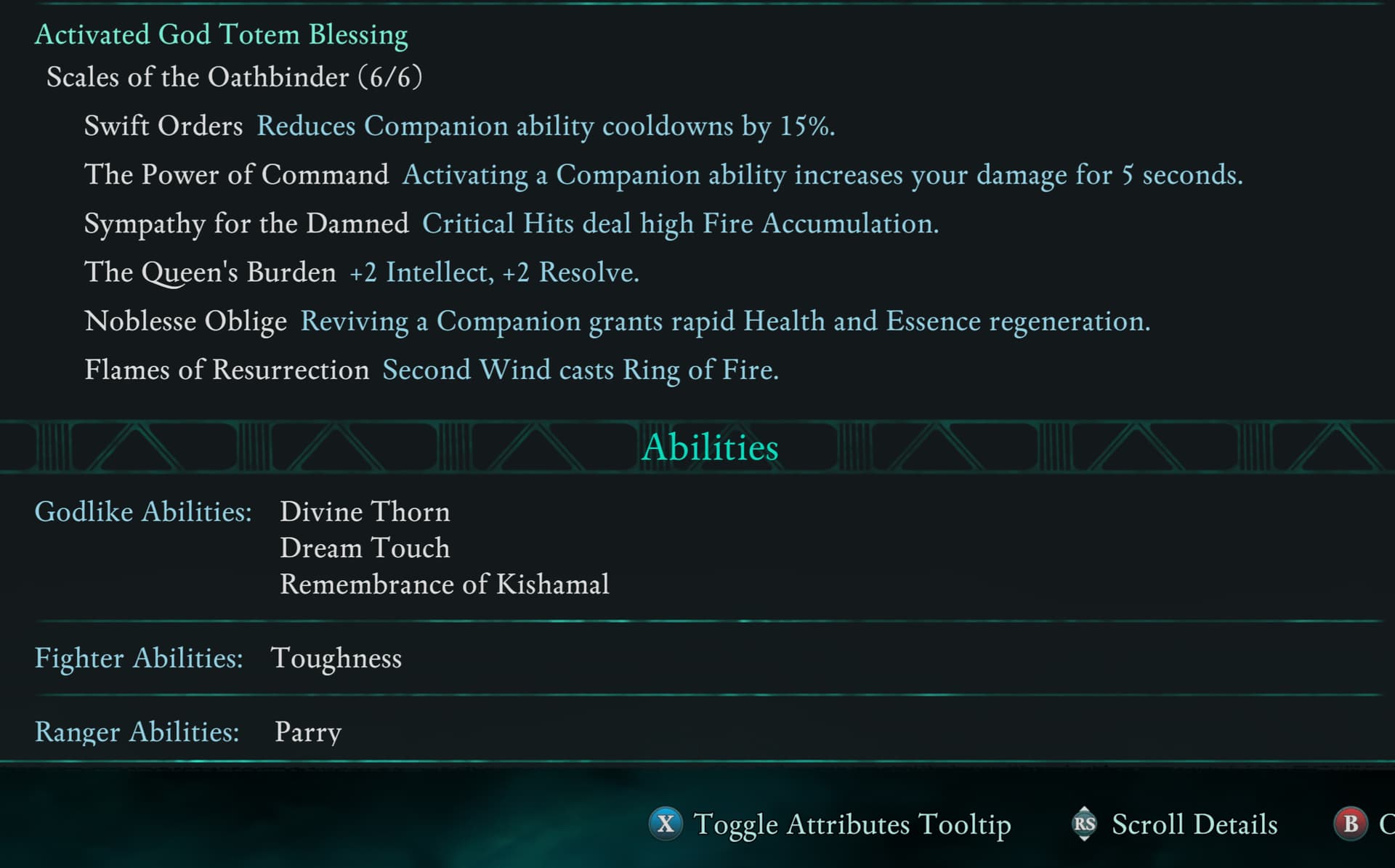Select the Divine Thorn ability

coord(365,512)
